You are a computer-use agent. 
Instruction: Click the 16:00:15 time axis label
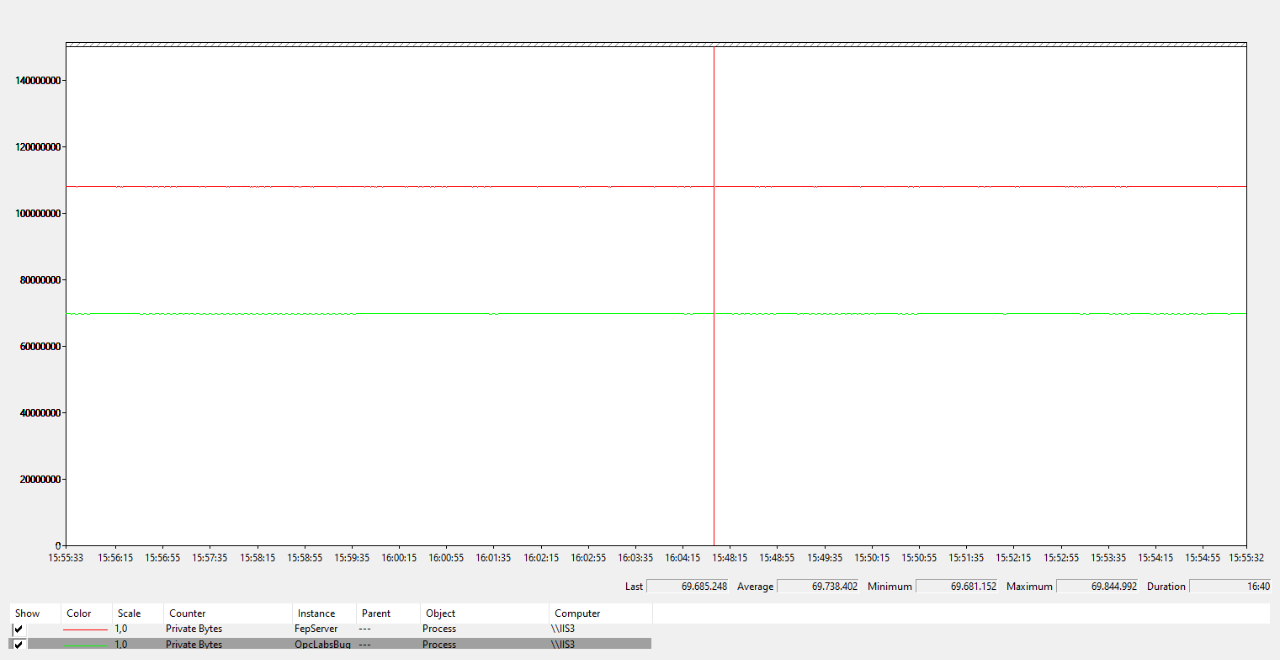399,558
